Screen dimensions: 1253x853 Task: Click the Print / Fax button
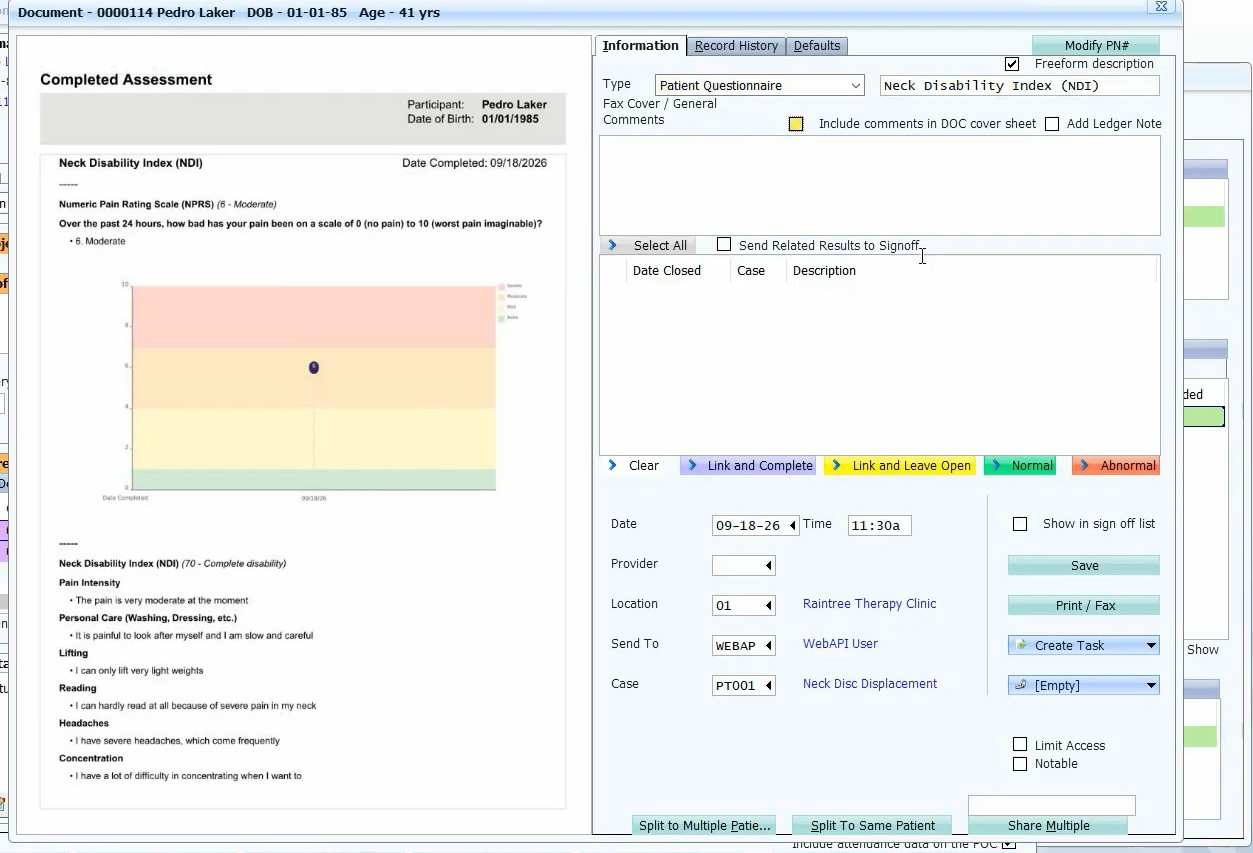tap(1084, 606)
